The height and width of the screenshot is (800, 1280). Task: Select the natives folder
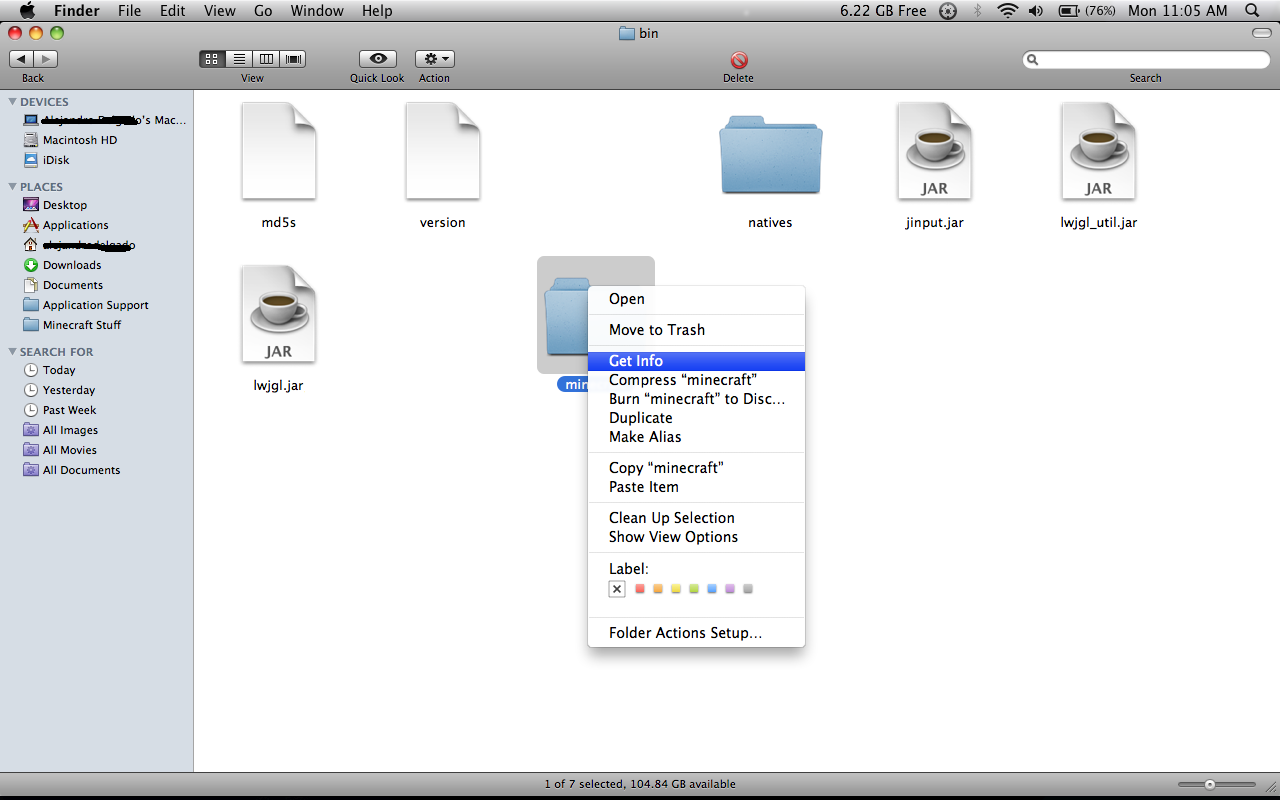click(x=770, y=155)
